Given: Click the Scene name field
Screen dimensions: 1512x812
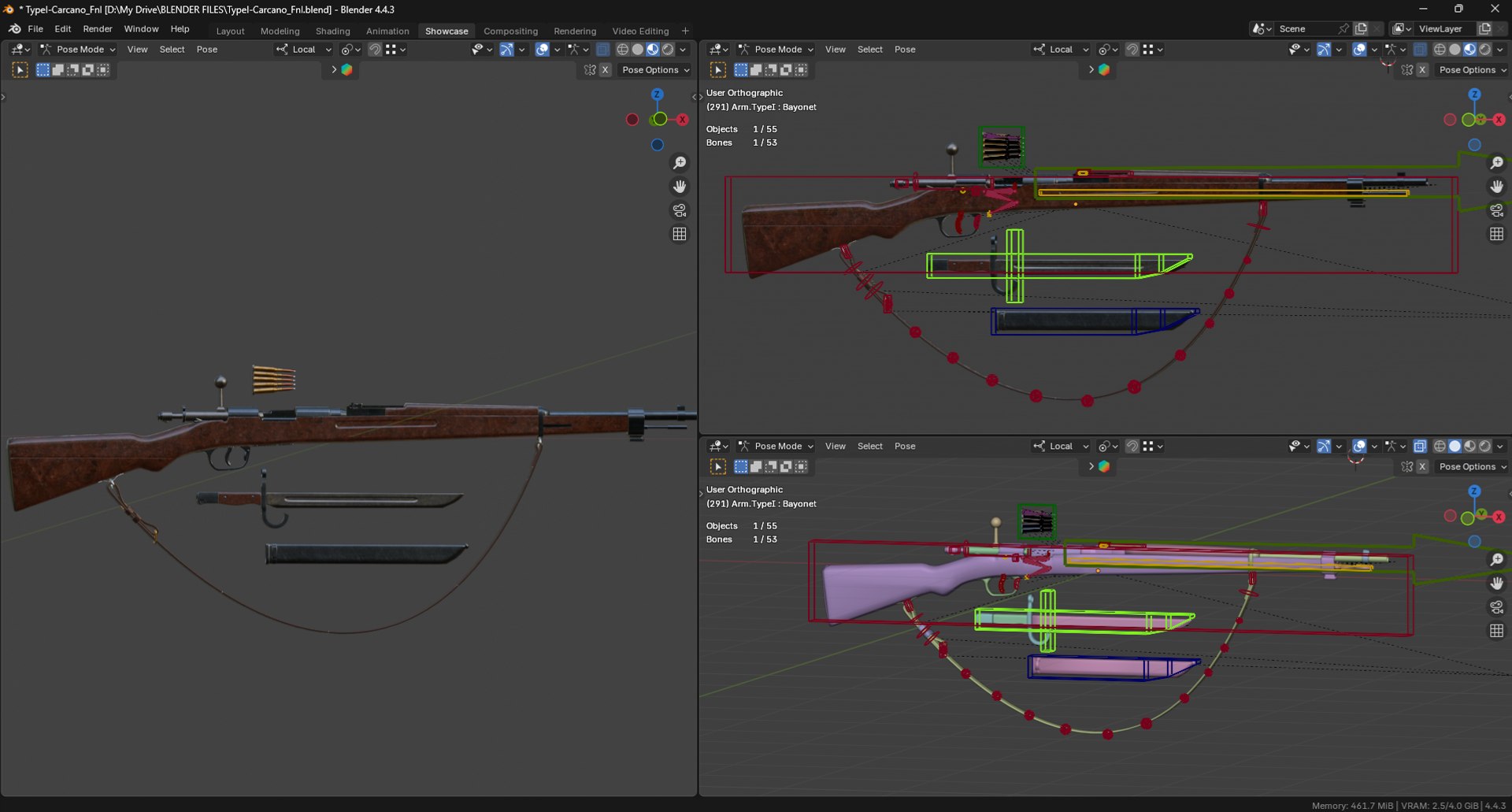Looking at the screenshot, I should pyautogui.click(x=1305, y=29).
